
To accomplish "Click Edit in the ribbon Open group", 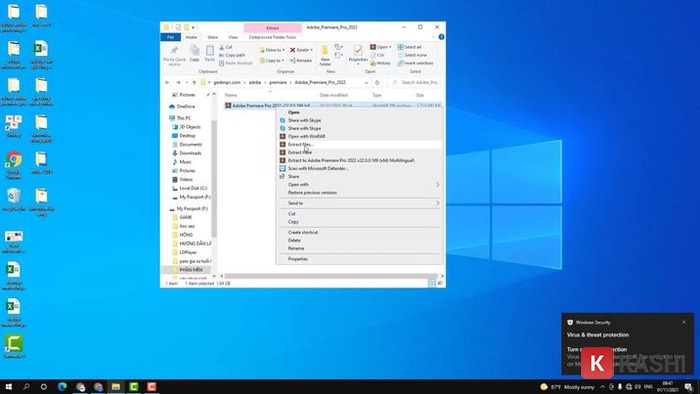I will [x=378, y=55].
